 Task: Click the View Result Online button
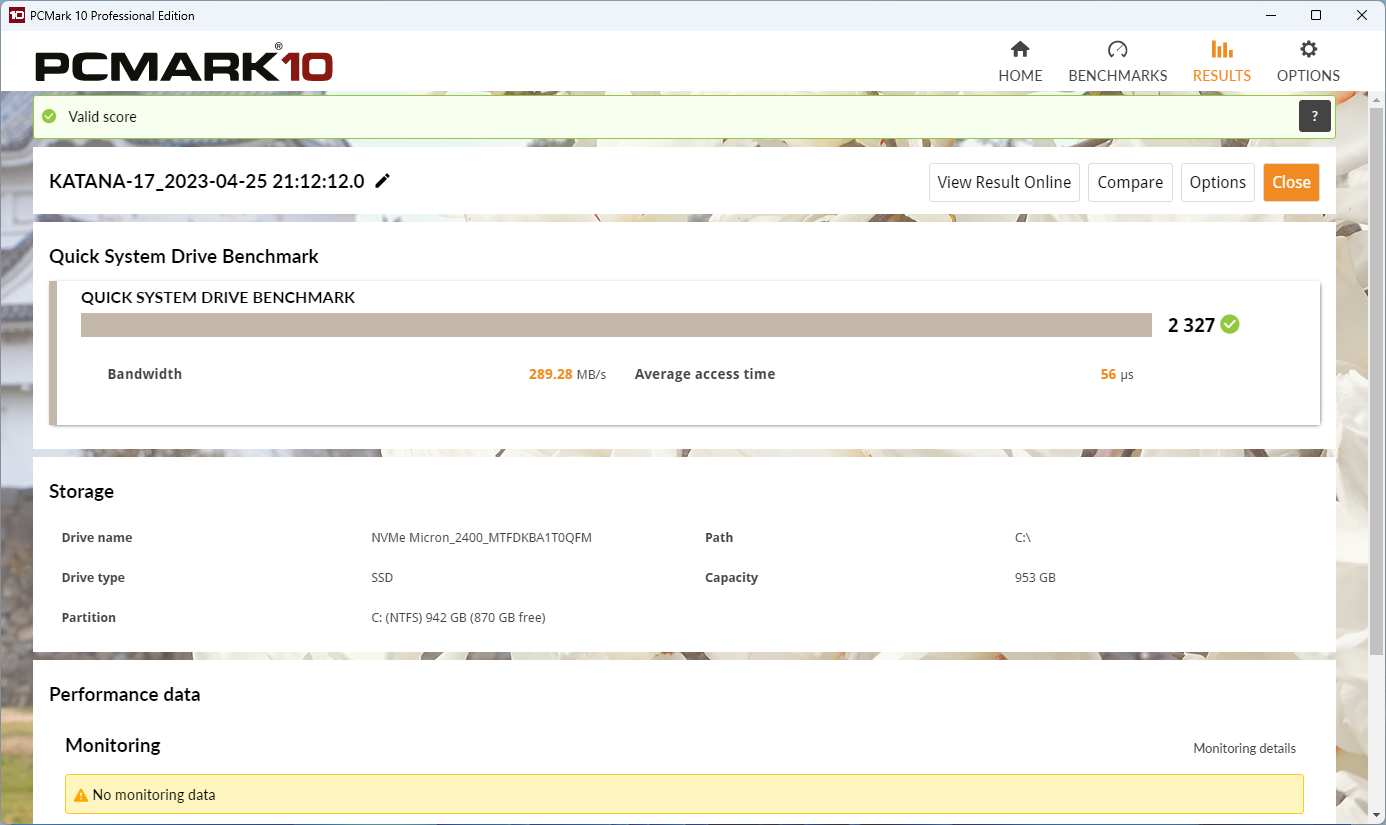[x=1004, y=182]
